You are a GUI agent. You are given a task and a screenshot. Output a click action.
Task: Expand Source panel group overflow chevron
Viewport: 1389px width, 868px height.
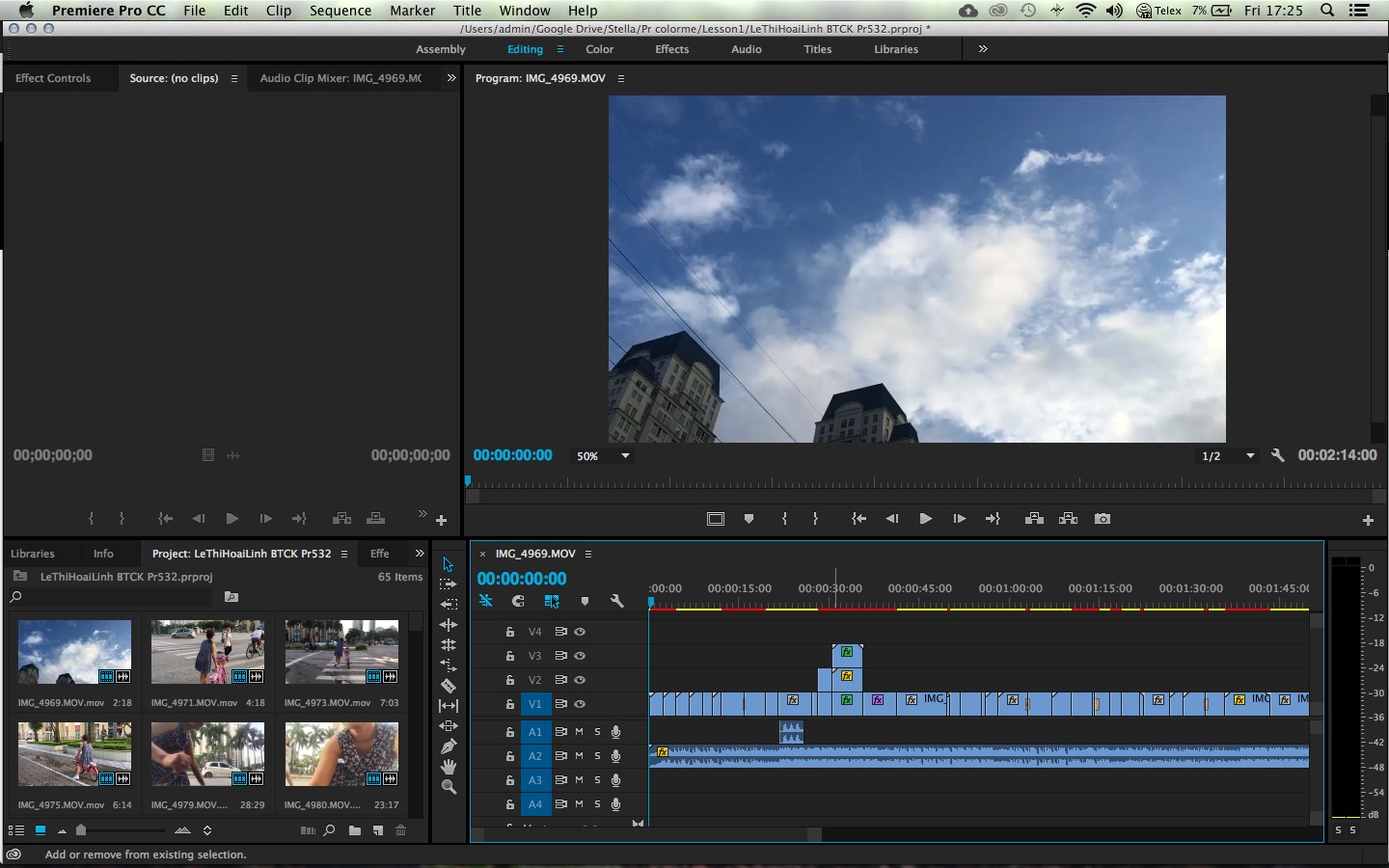point(450,78)
